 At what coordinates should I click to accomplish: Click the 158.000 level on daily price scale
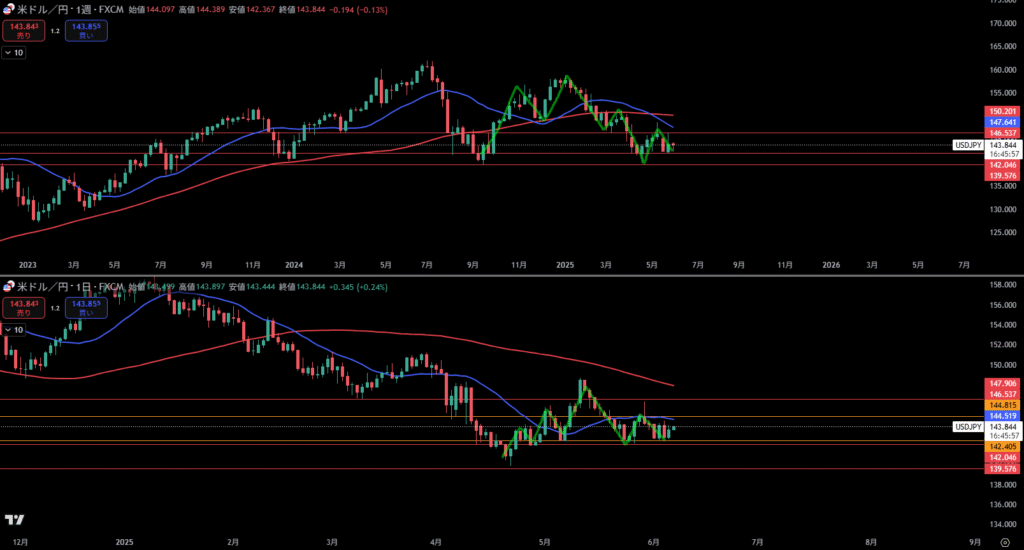point(1002,285)
